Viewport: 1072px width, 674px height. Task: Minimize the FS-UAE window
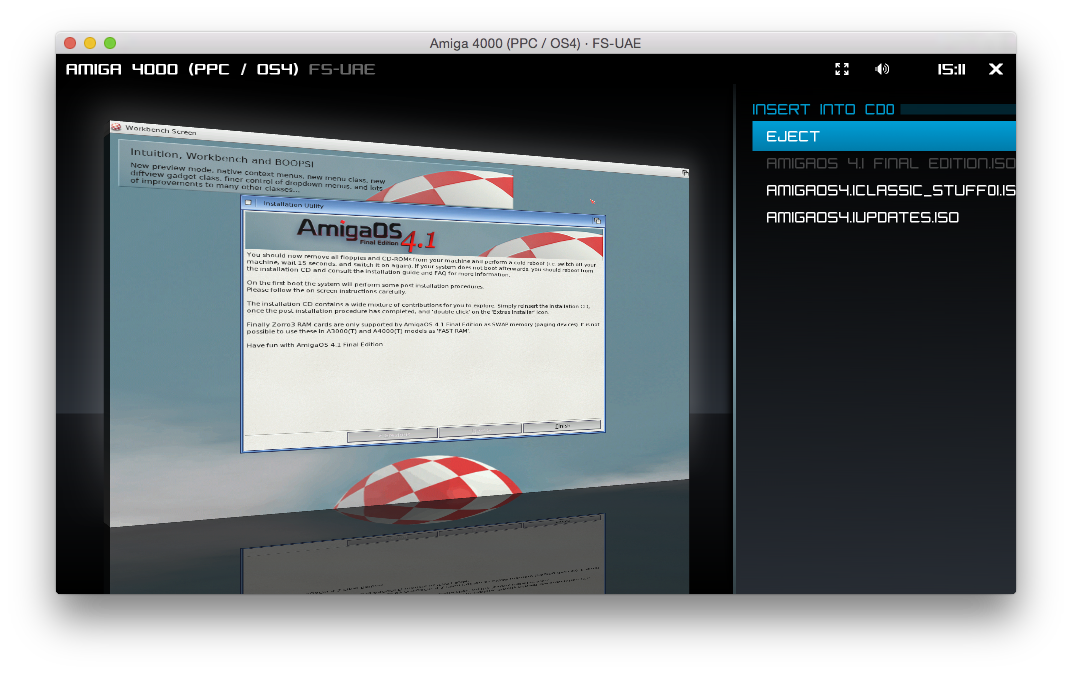coord(90,43)
